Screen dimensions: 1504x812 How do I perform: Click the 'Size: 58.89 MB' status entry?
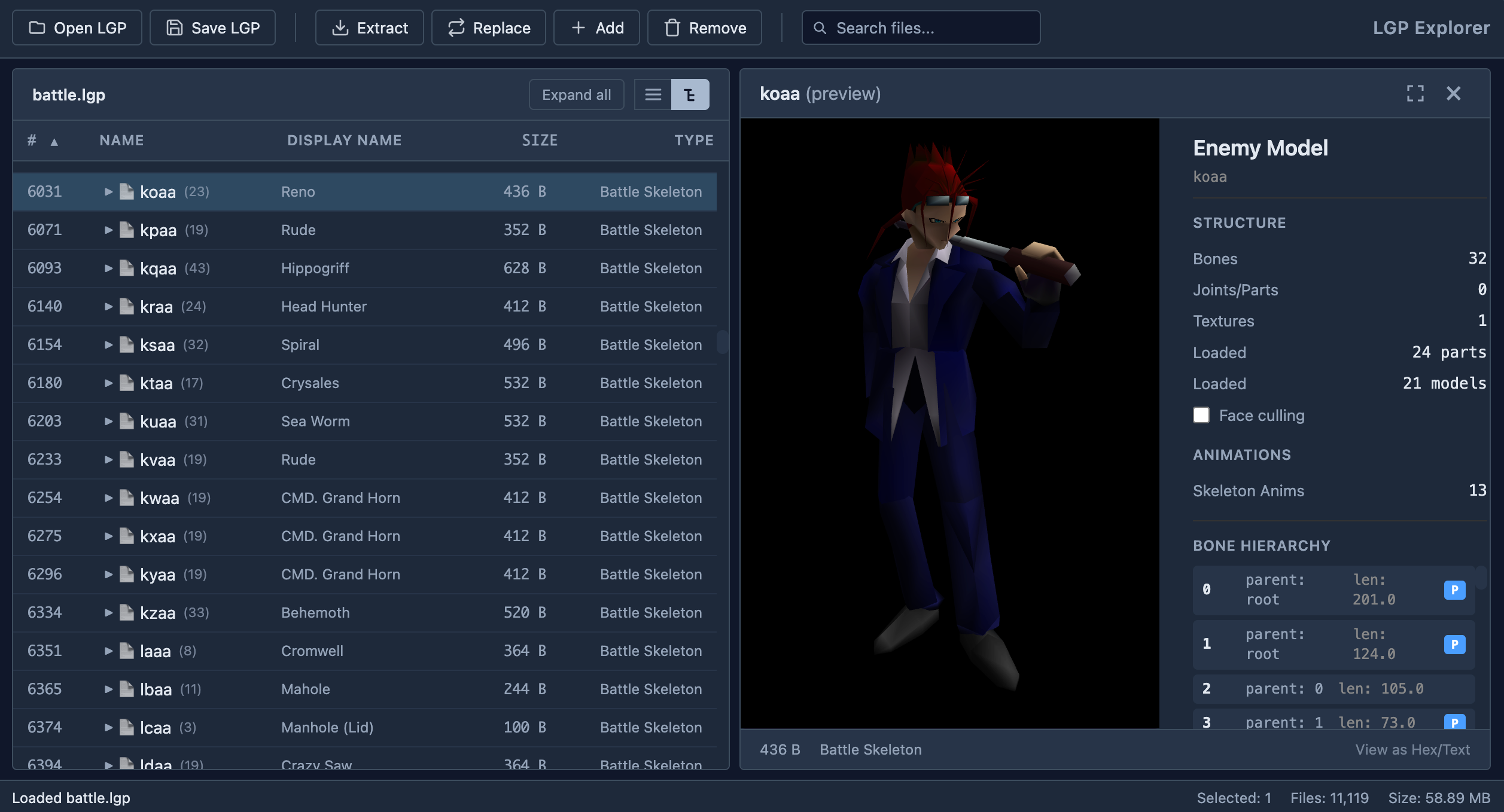(x=1439, y=798)
